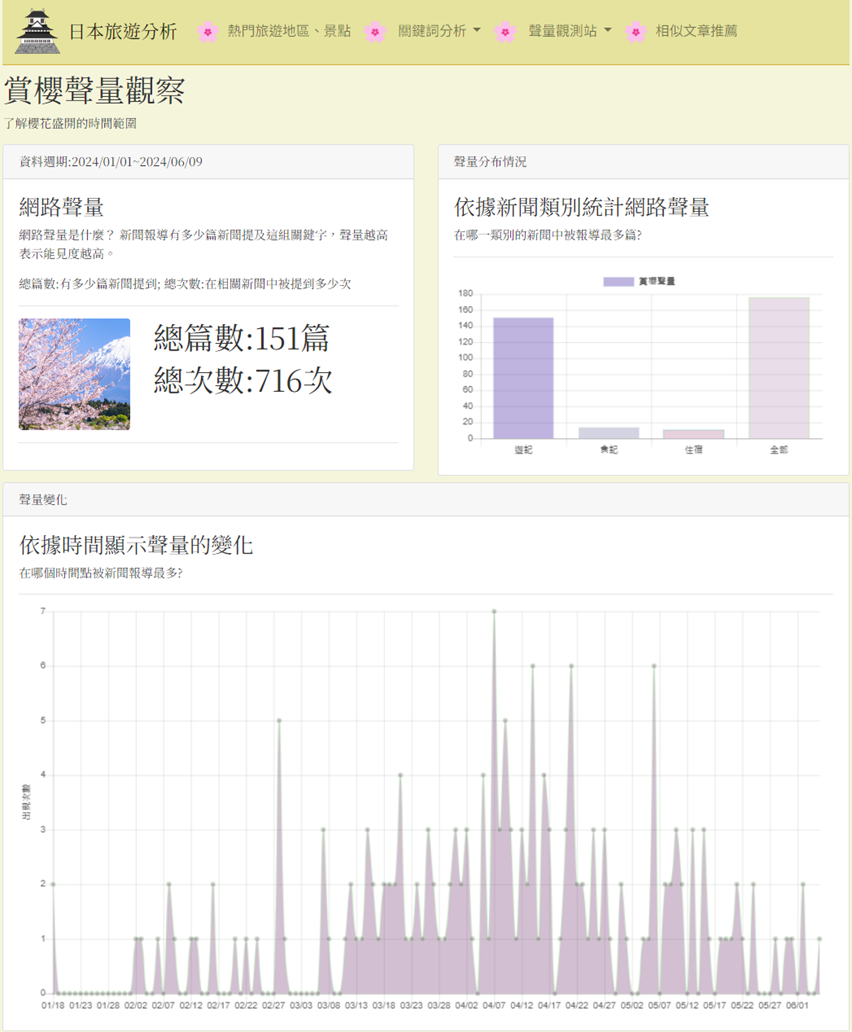Viewport: 852px width, 1032px height.
Task: Click the sakura icon beside 熱門旅遊地區、景點
Action: (207, 32)
